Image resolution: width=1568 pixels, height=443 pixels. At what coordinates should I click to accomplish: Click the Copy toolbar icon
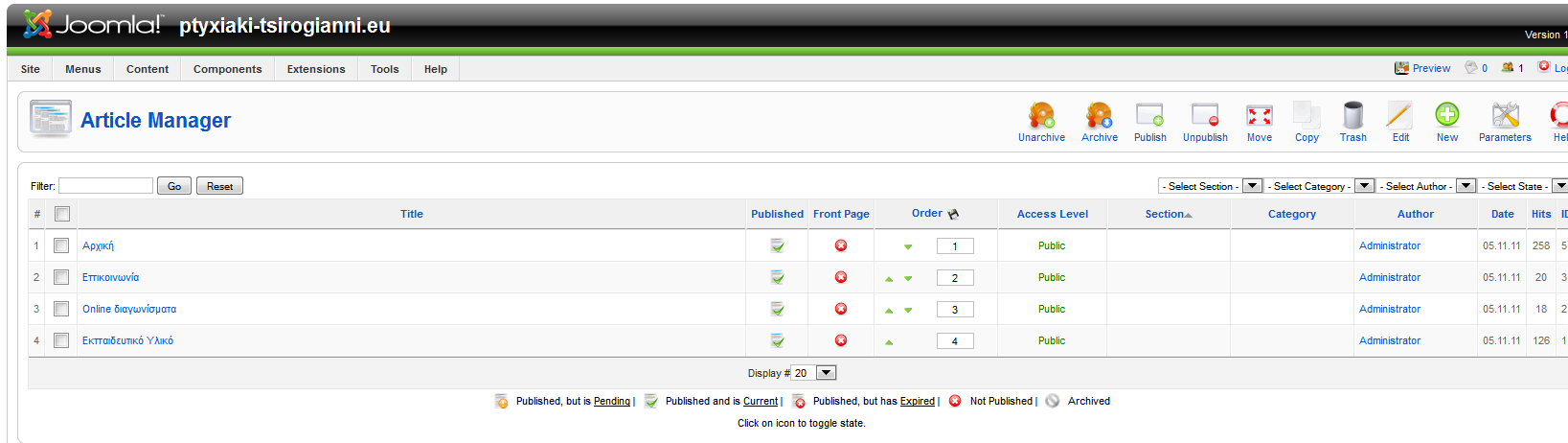1307,116
